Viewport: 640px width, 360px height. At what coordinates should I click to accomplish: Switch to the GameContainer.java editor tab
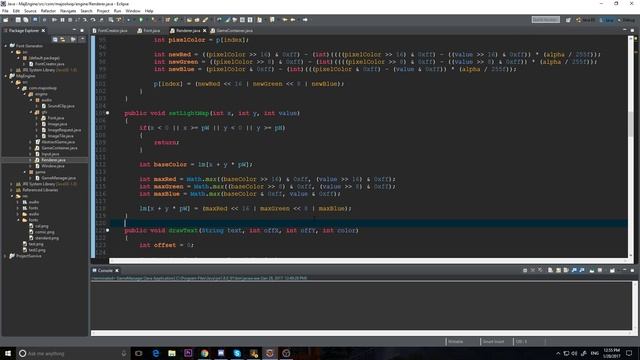[x=232, y=30]
